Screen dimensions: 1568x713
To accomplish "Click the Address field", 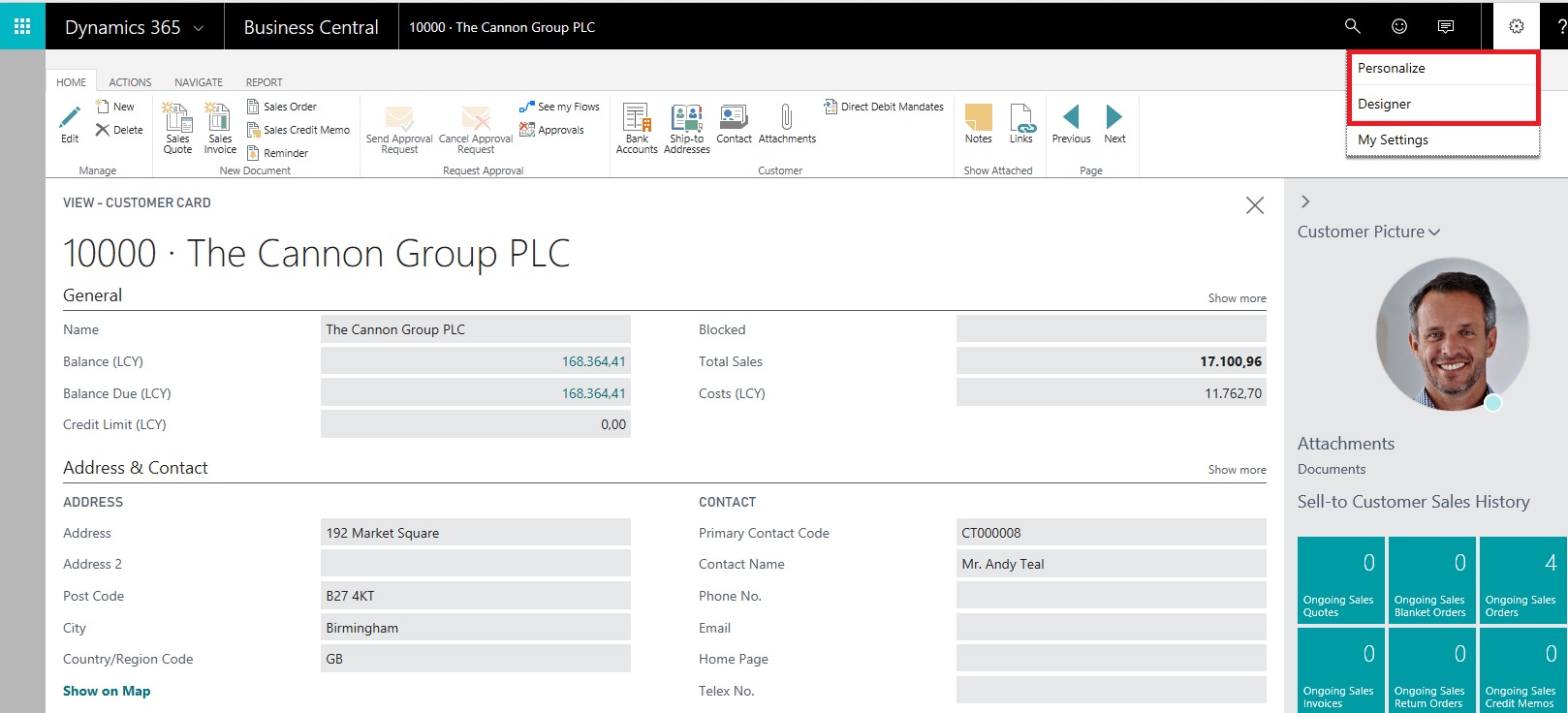I will point(476,533).
